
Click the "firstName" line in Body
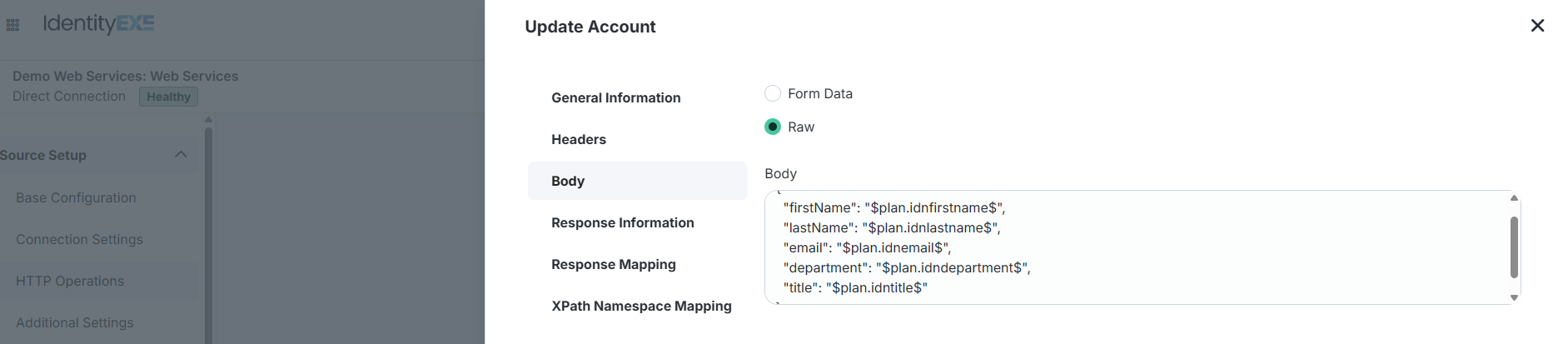894,207
